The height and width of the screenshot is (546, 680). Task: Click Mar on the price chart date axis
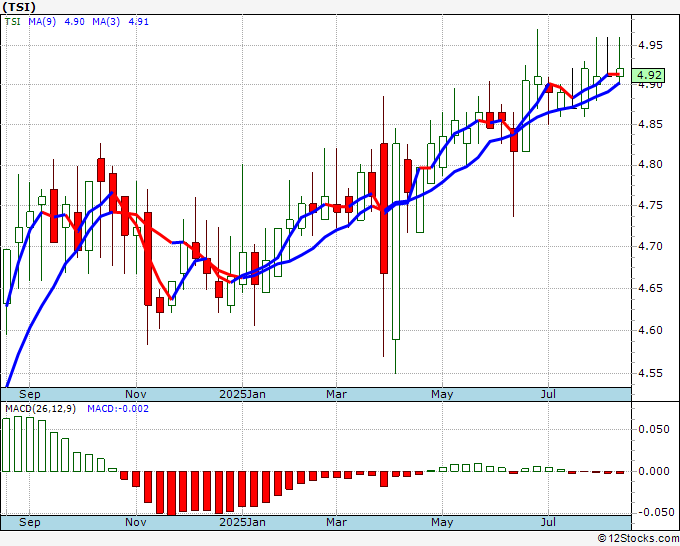337,394
